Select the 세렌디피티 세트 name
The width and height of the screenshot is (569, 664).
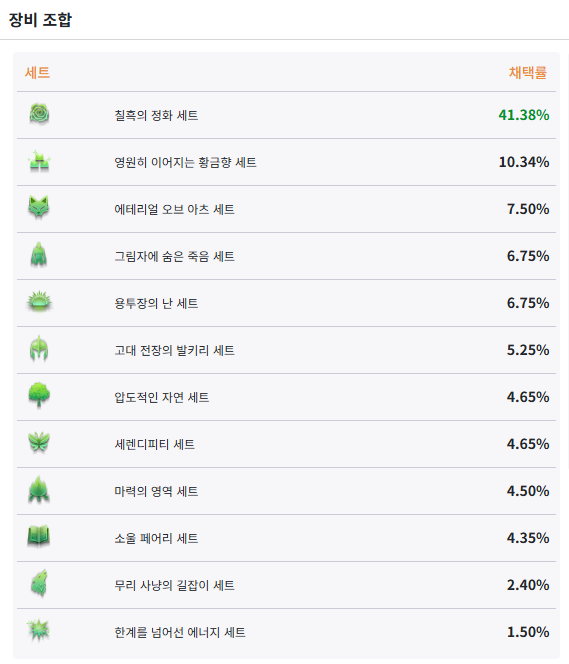click(x=155, y=444)
